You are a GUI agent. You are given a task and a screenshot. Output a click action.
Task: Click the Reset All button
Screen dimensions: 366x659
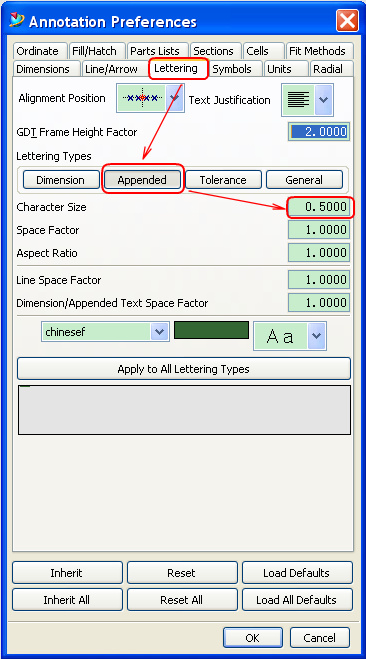[x=182, y=600]
